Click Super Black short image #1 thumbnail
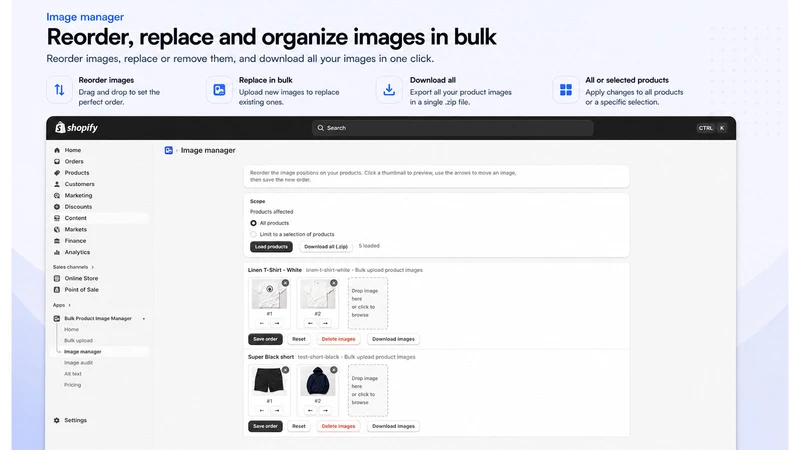This screenshot has width=800, height=450. click(269, 381)
